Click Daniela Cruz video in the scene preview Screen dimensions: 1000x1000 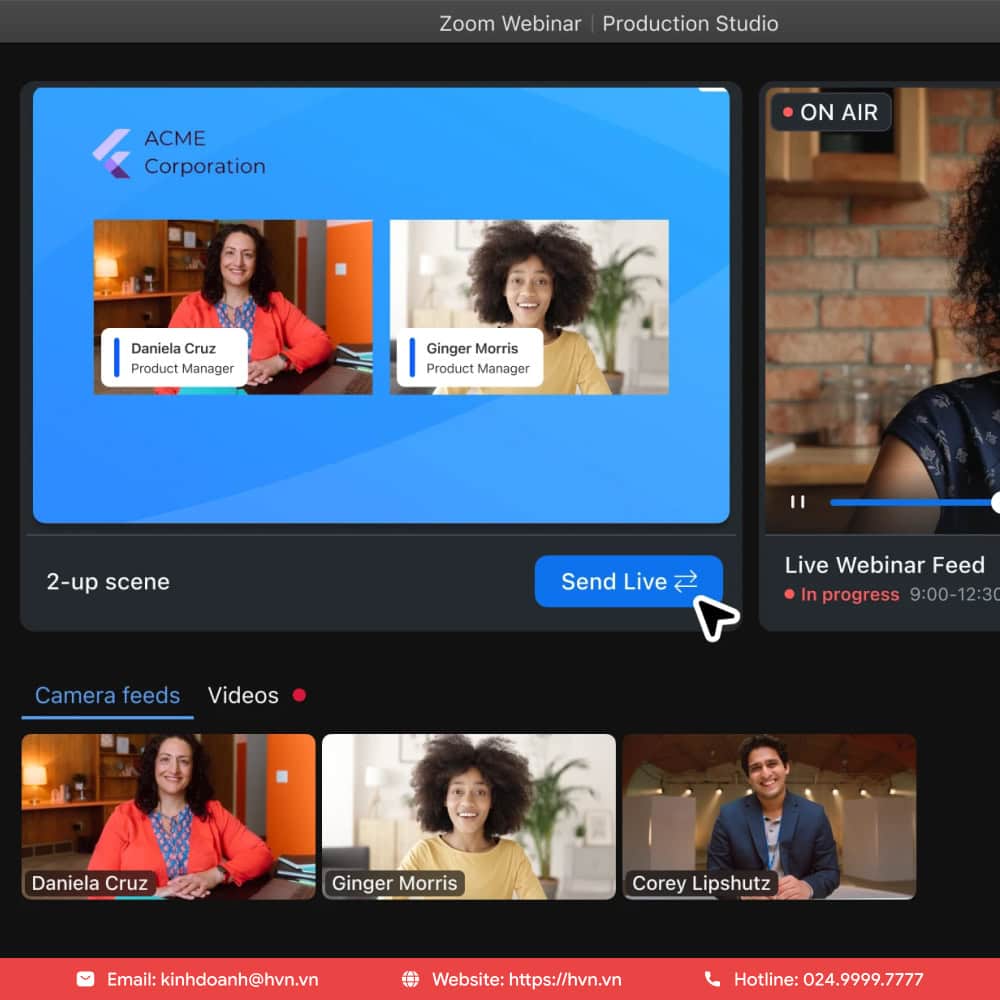[x=233, y=307]
